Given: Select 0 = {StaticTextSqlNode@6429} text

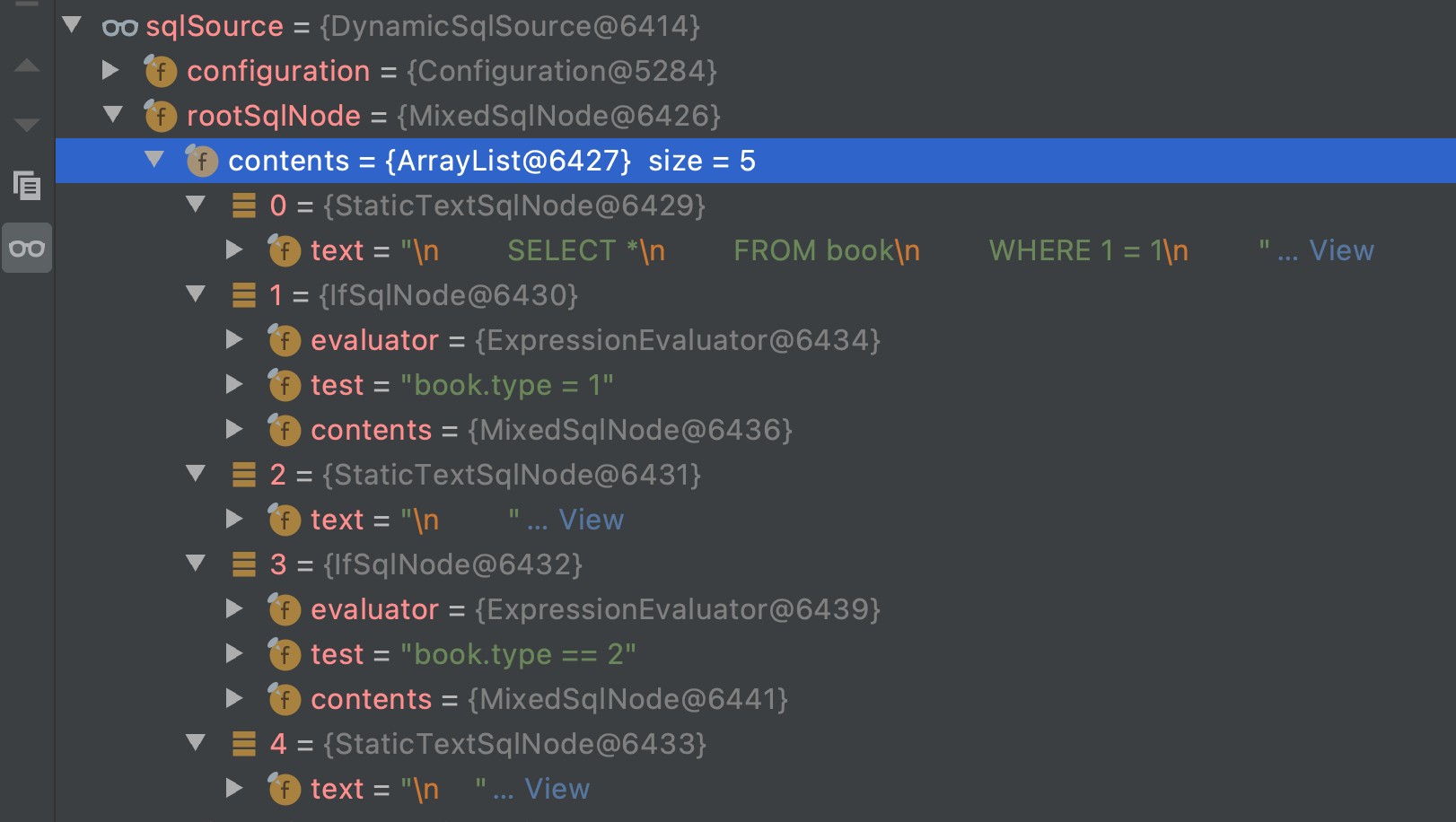Looking at the screenshot, I should [x=487, y=205].
